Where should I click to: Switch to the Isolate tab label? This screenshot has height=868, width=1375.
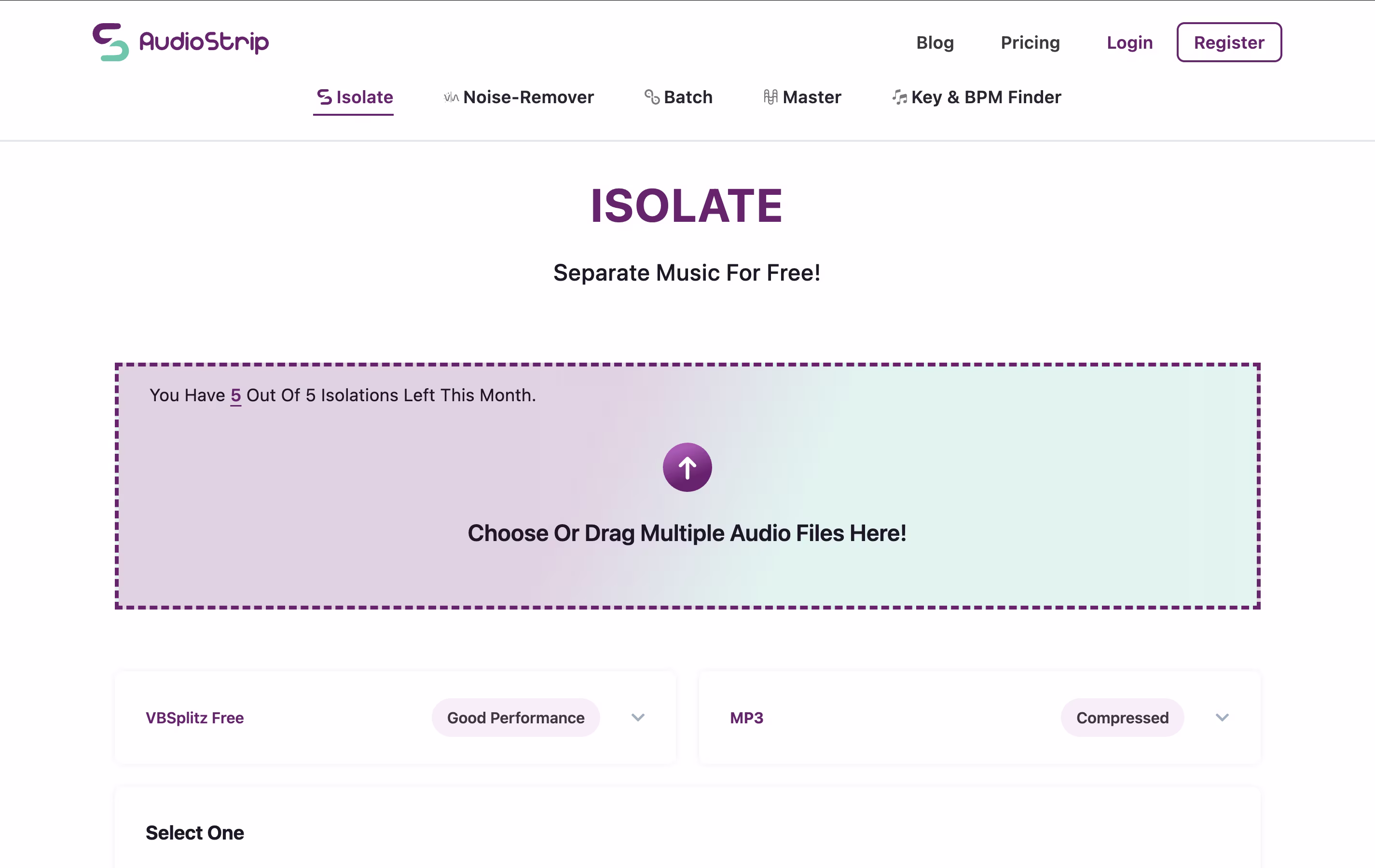coord(364,97)
